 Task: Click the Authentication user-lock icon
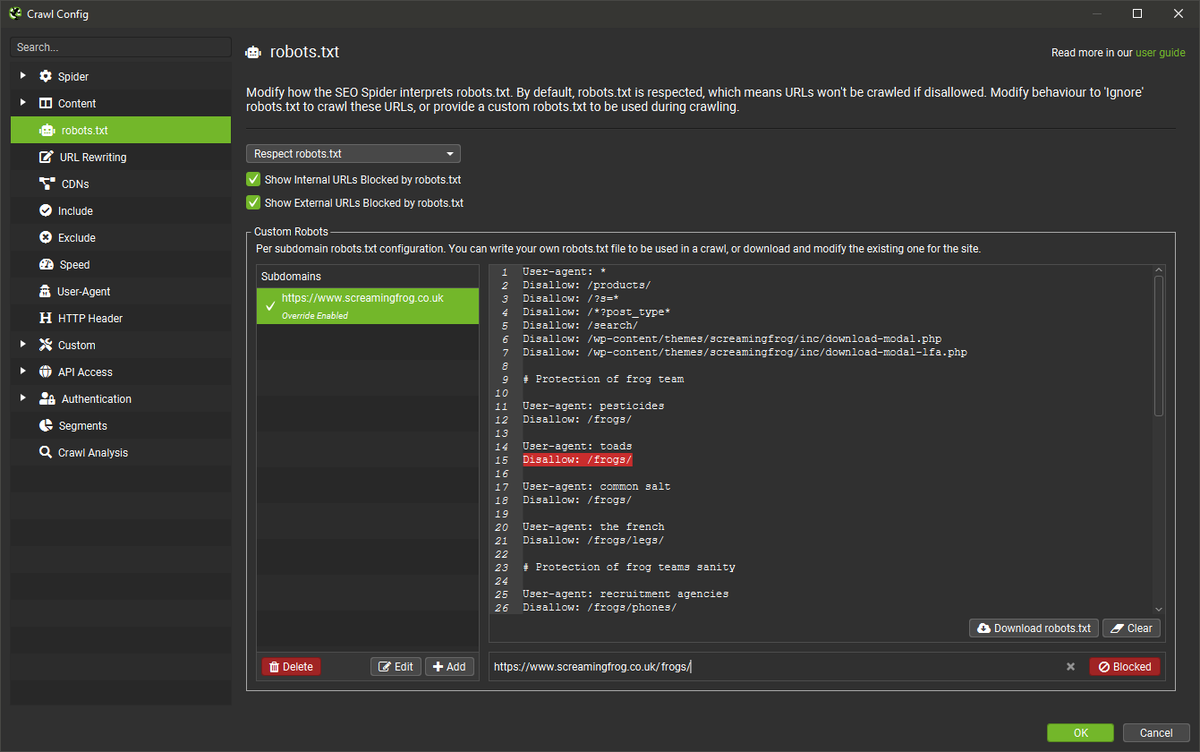point(47,399)
